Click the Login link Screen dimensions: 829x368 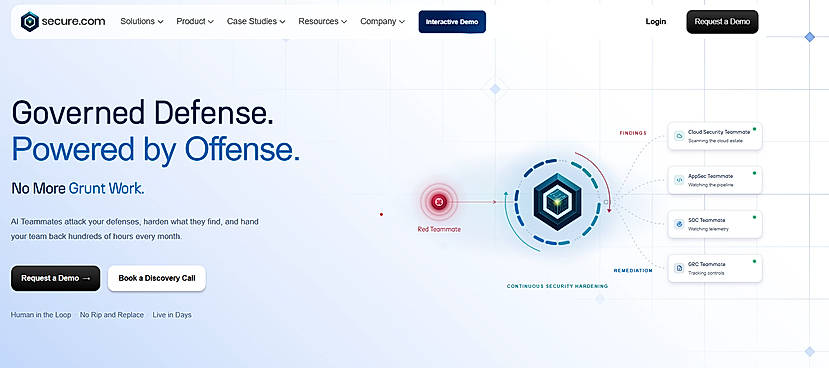click(x=656, y=22)
